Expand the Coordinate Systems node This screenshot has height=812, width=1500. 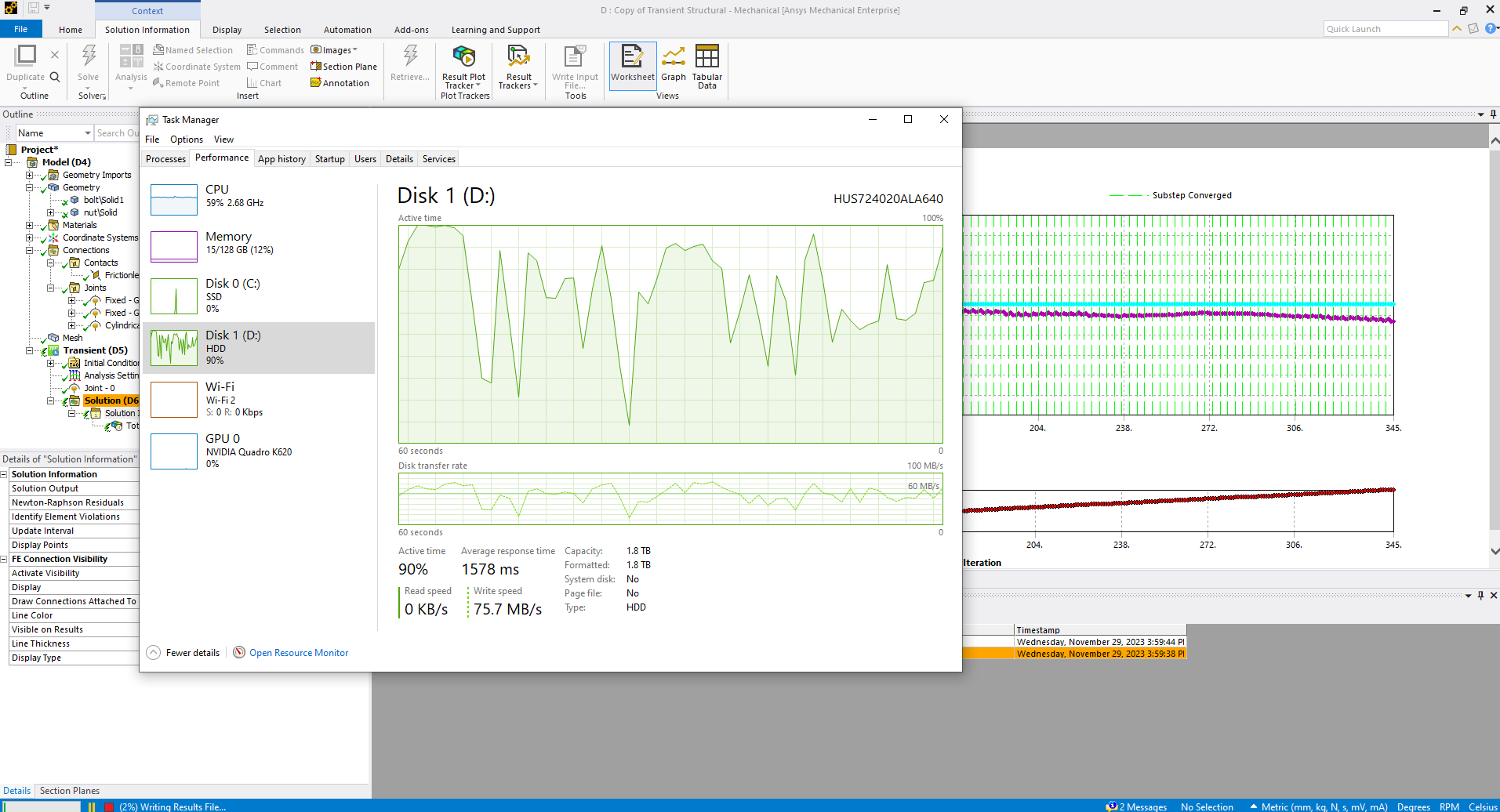pyautogui.click(x=30, y=237)
